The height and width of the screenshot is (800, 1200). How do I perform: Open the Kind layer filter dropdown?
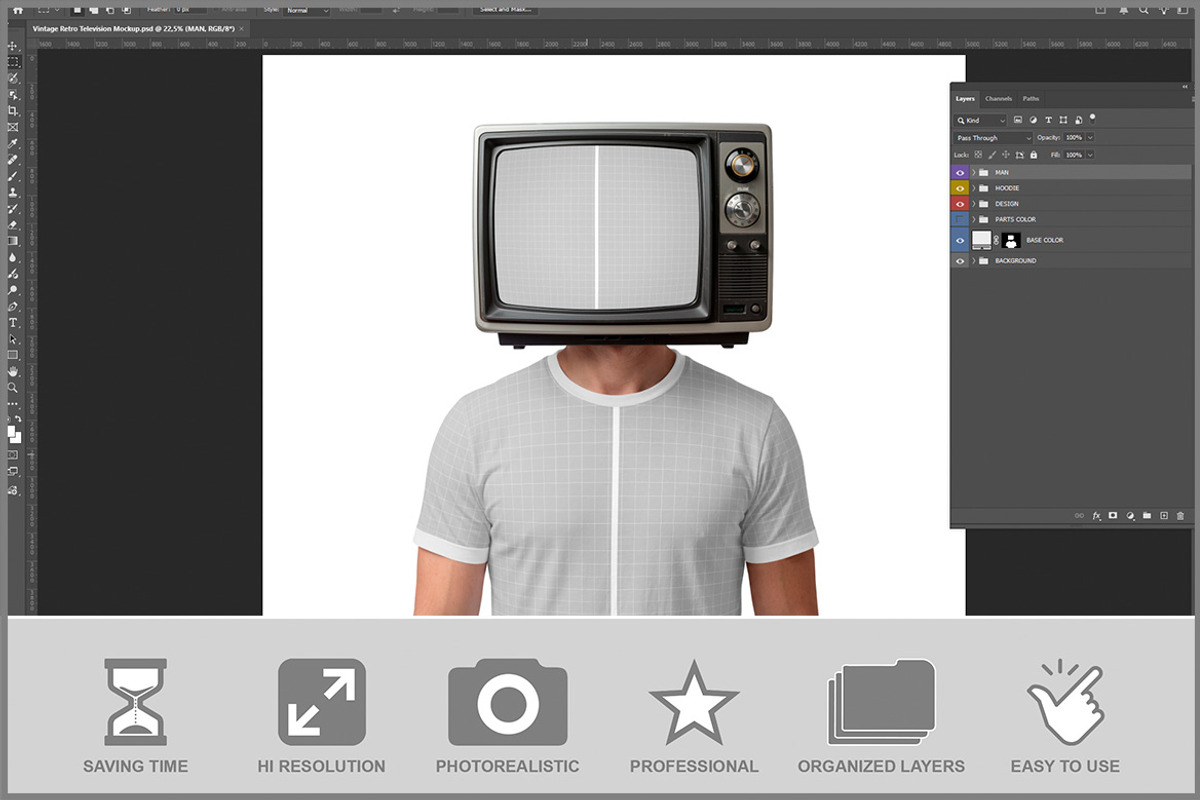pos(980,120)
